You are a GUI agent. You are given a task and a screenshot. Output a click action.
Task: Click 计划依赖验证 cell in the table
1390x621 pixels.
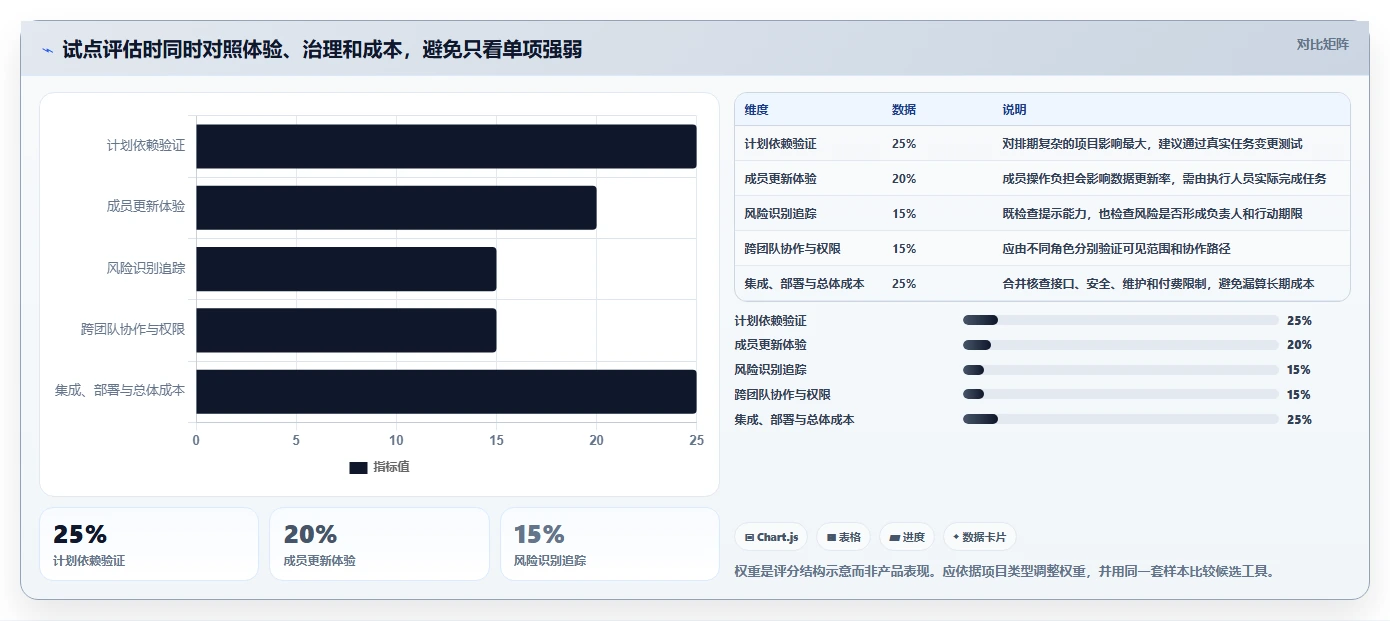tap(780, 144)
